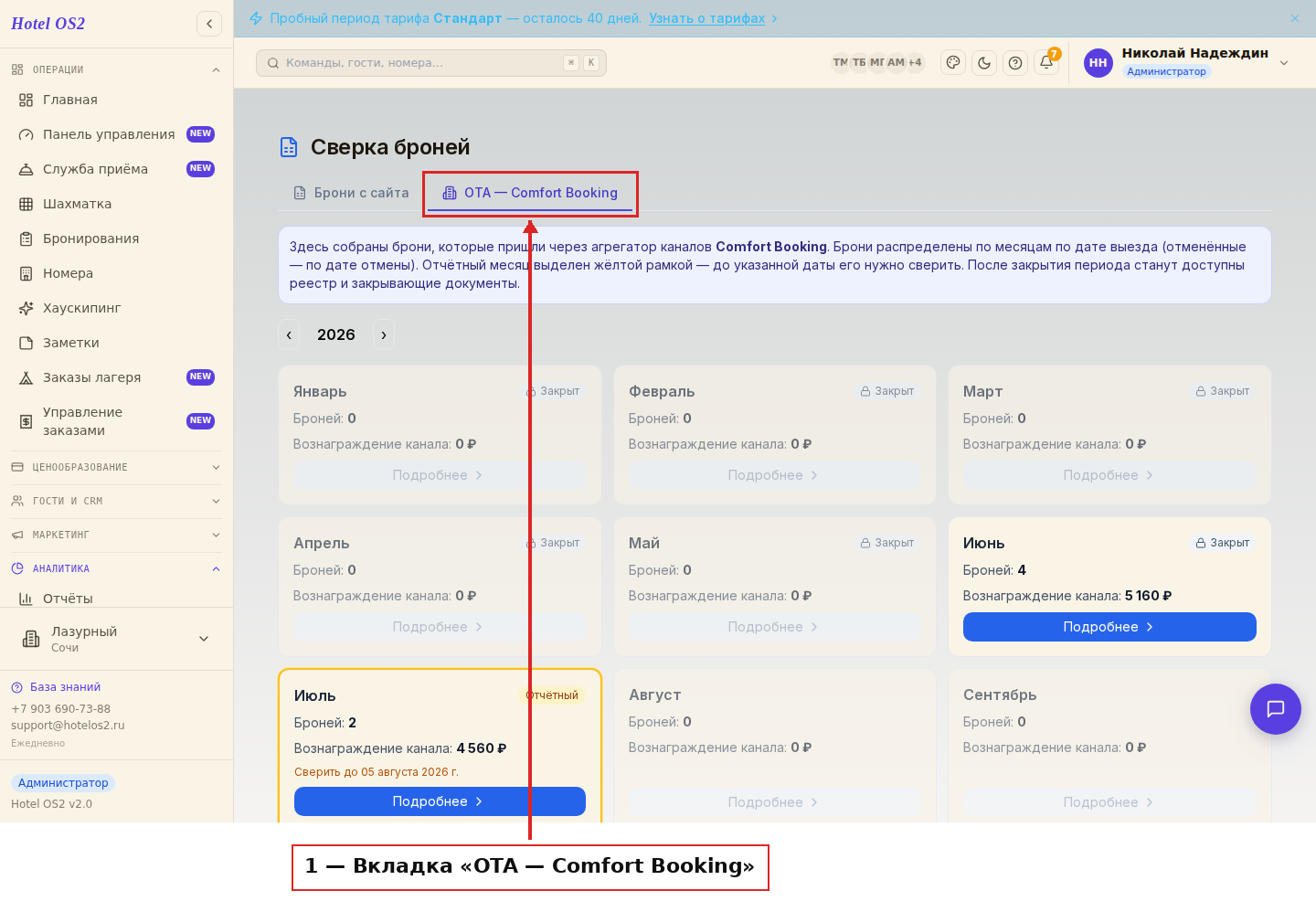This screenshot has width=1316, height=912.
Task: Click the ТБ user avatar
Action: point(859,62)
